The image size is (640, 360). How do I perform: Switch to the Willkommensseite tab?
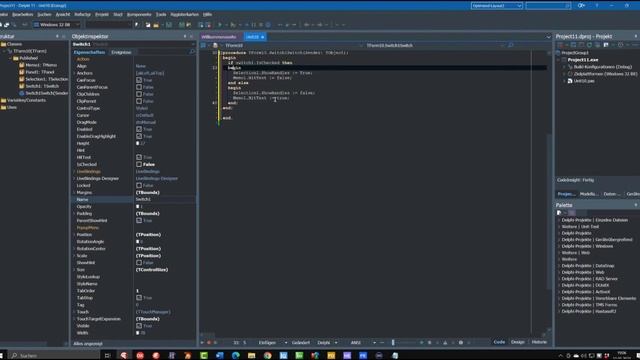pos(219,37)
